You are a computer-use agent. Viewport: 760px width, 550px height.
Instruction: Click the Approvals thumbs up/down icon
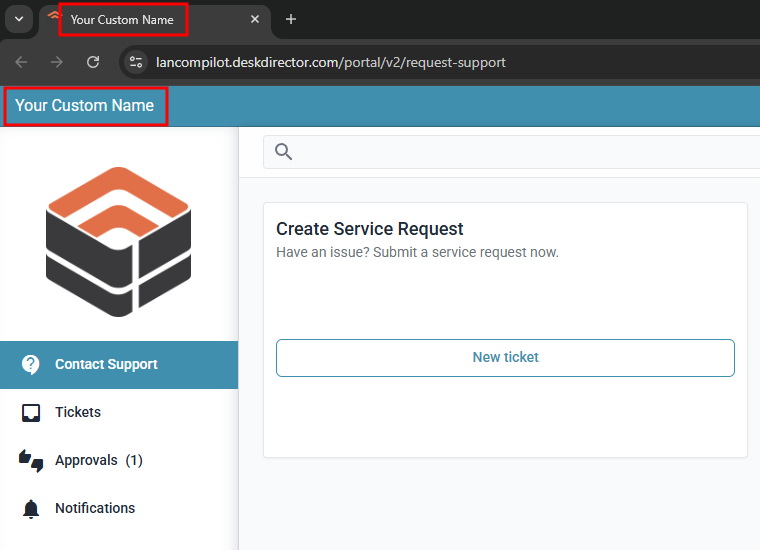click(31, 460)
